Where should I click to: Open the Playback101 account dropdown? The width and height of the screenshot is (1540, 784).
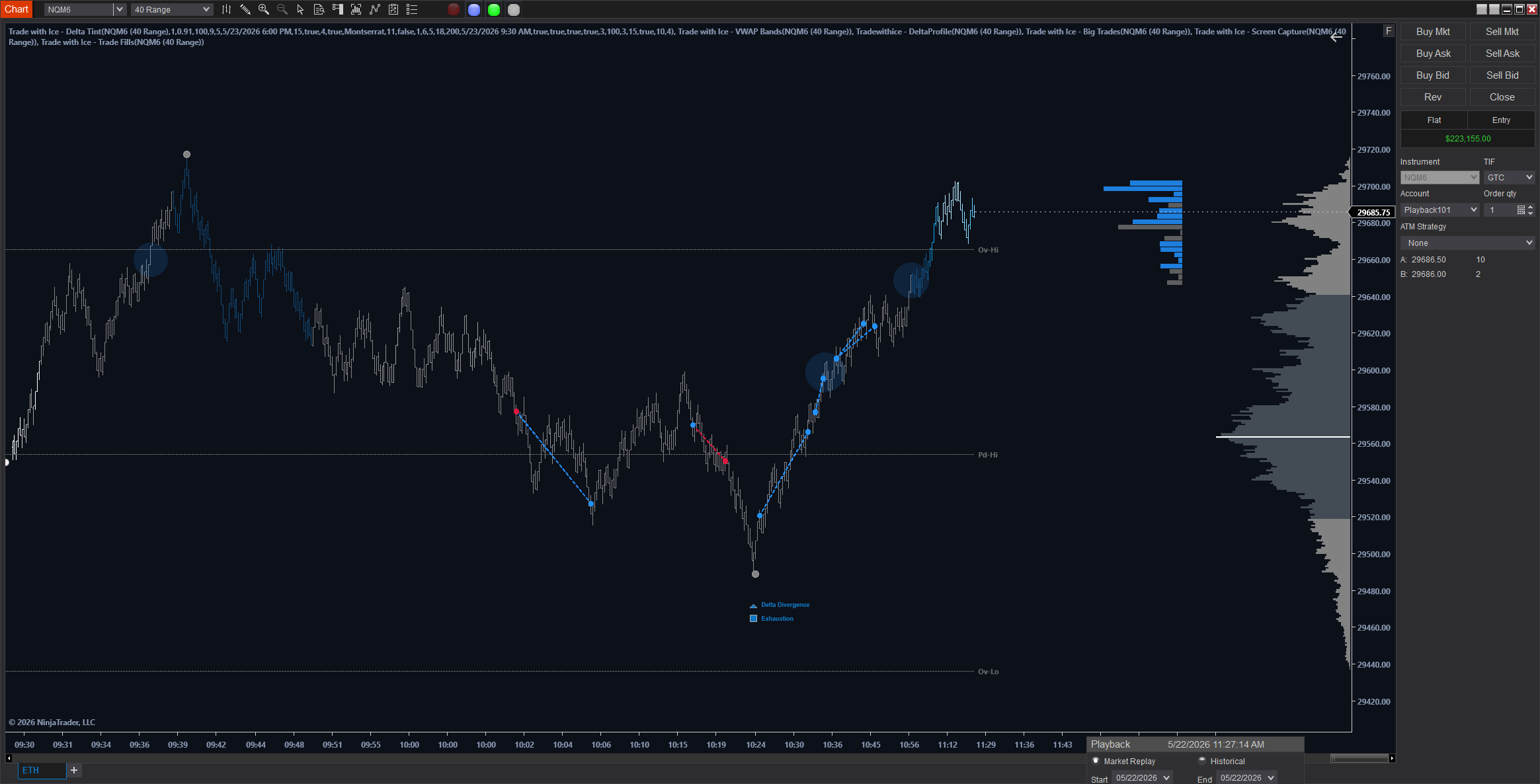[x=1439, y=210]
